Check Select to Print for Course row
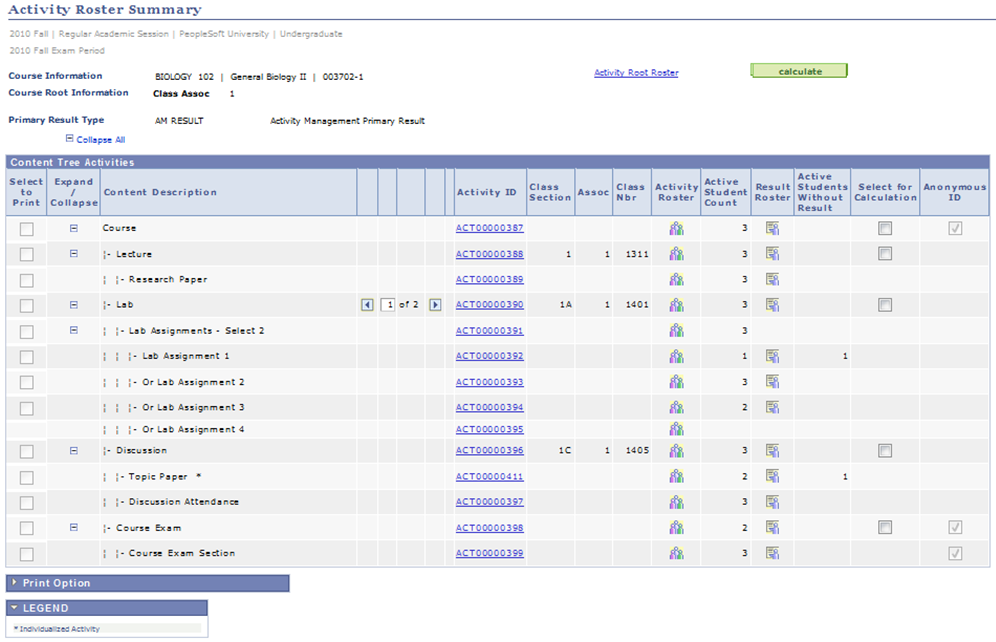 (27, 229)
